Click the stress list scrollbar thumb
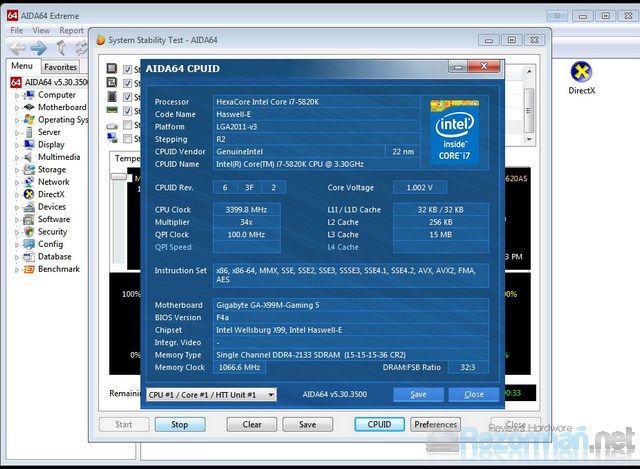This screenshot has height=469, width=640. 529,110
